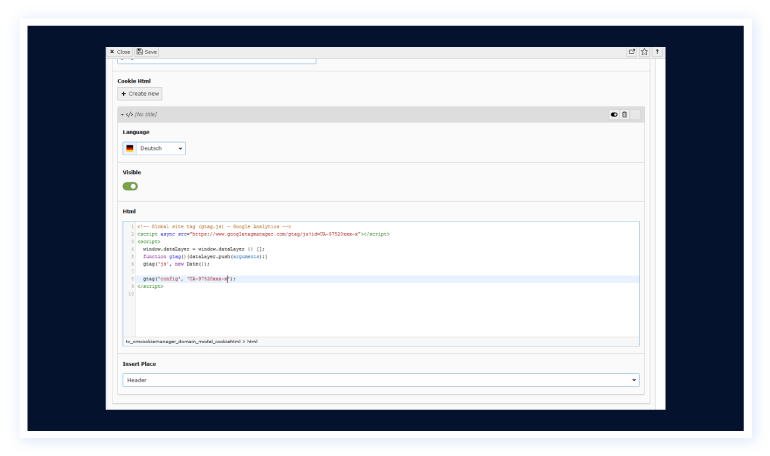Toggle the hide/unhide switch in the record header

[x=614, y=115]
